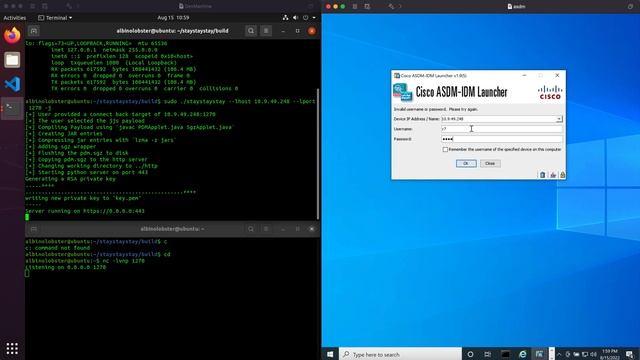This screenshot has width=640, height=360.
Task: Click the padlock icon in ASDM launcher
Action: pos(562,175)
